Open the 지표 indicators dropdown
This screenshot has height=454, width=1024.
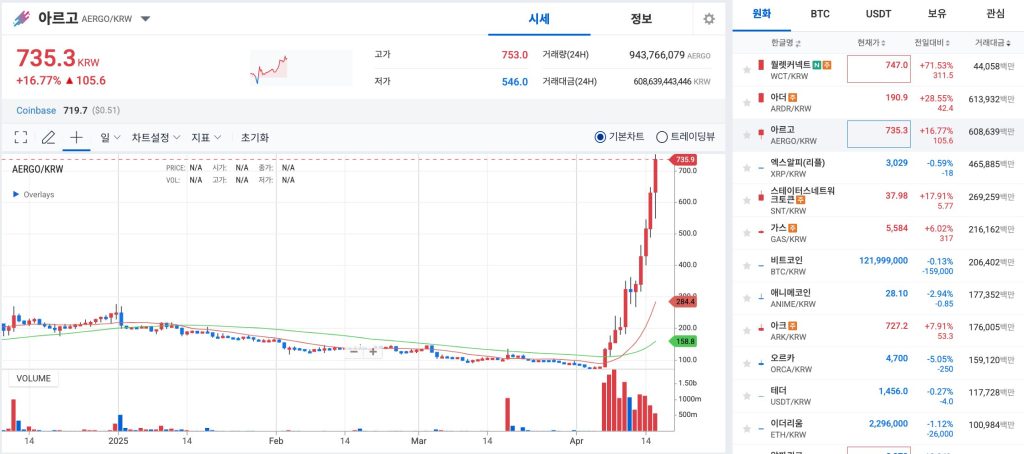(206, 137)
